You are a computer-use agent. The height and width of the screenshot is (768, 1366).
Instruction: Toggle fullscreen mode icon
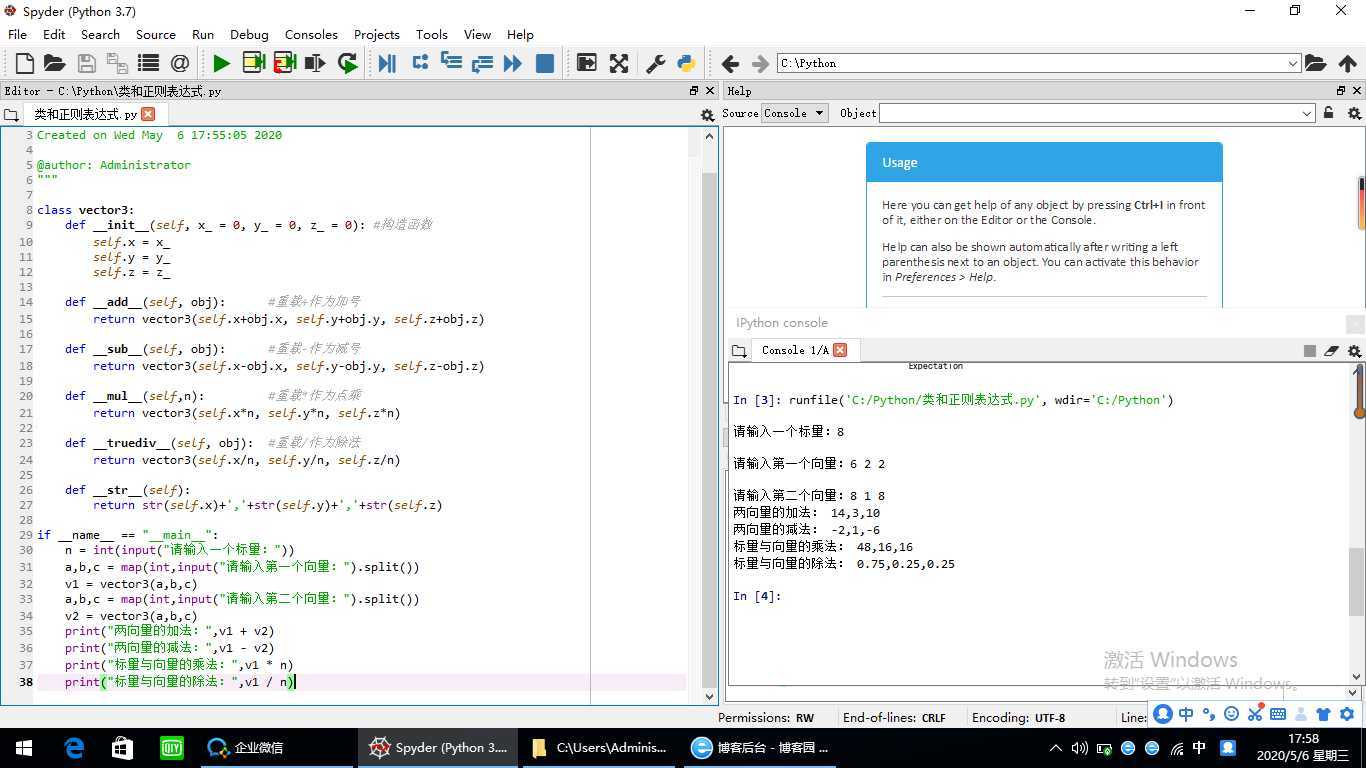tap(619, 63)
